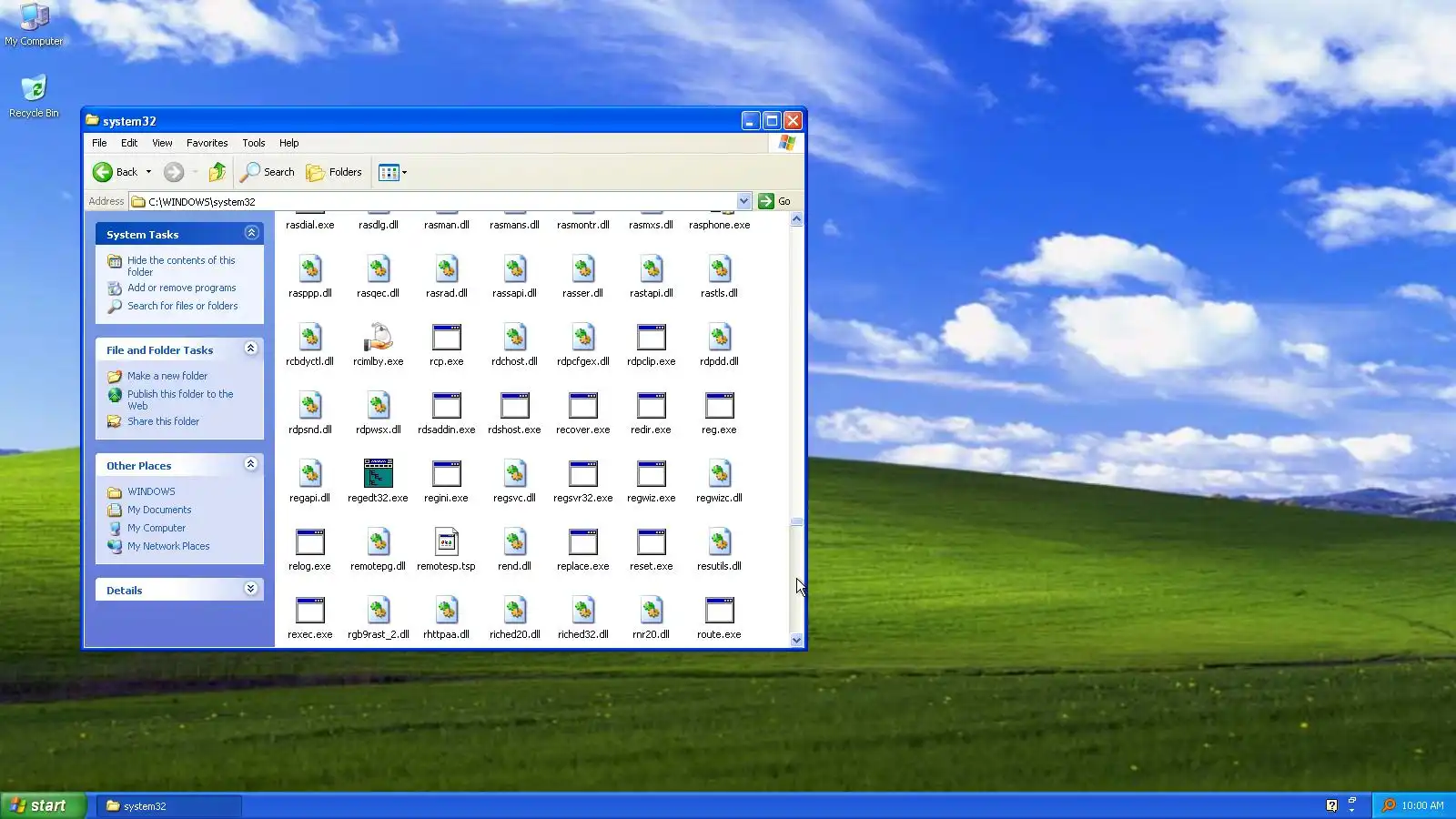Screen dimensions: 1456x819
Task: Collapse the System Tasks panel
Action: pyautogui.click(x=252, y=234)
